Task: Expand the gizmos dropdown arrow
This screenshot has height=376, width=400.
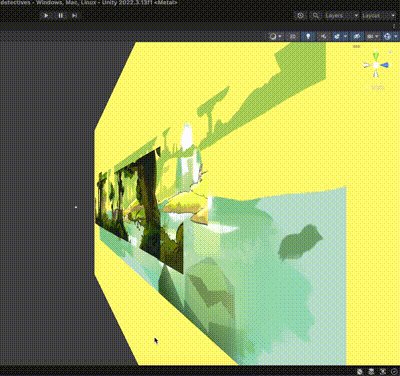Action: pos(396,36)
